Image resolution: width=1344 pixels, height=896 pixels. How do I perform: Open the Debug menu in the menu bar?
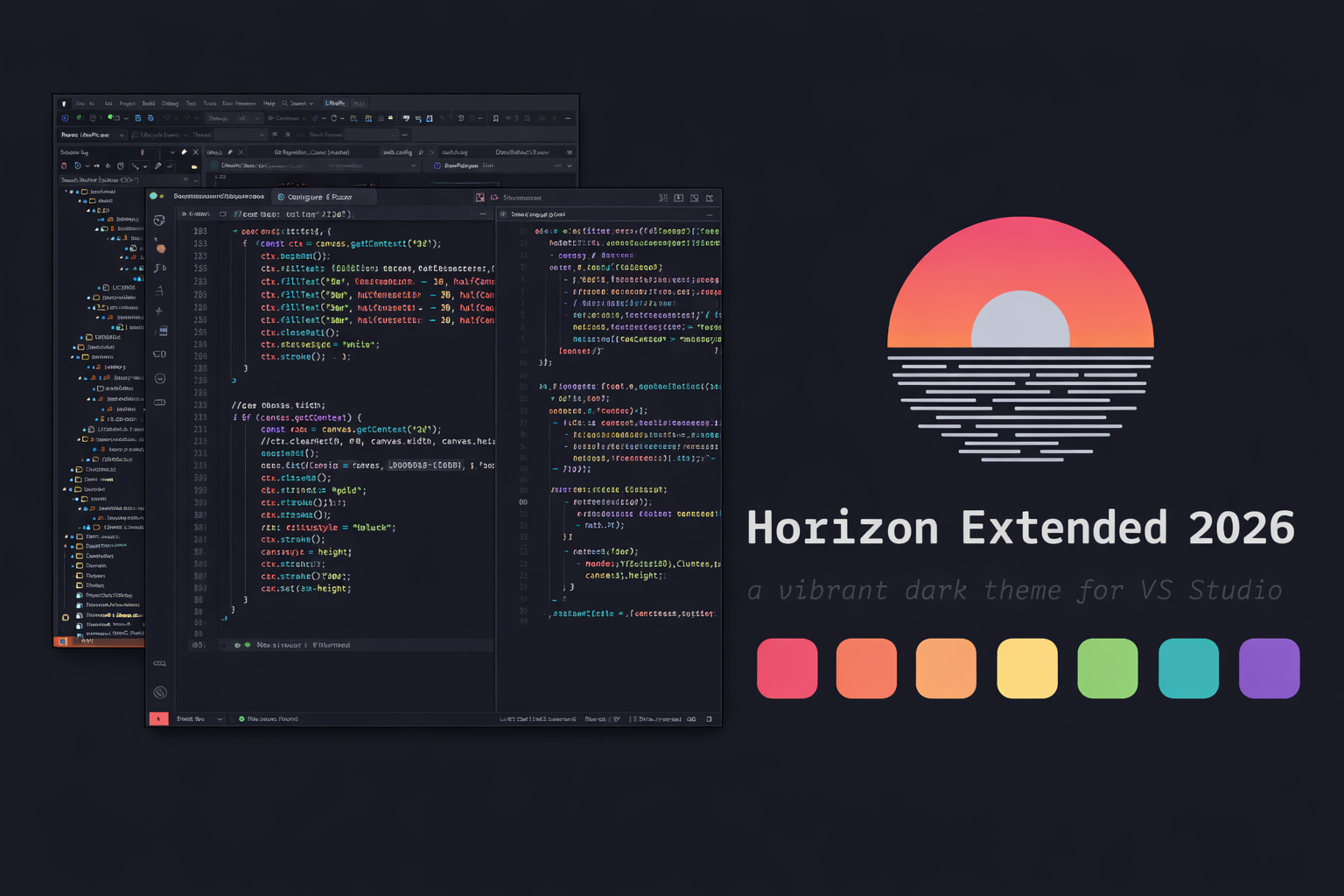pyautogui.click(x=169, y=103)
